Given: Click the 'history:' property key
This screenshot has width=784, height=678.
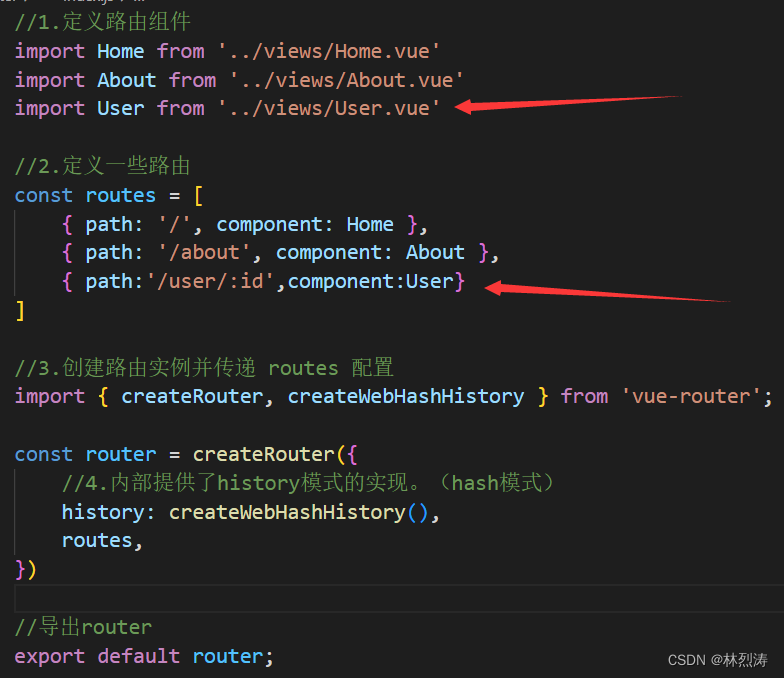Looking at the screenshot, I should click(x=108, y=512).
